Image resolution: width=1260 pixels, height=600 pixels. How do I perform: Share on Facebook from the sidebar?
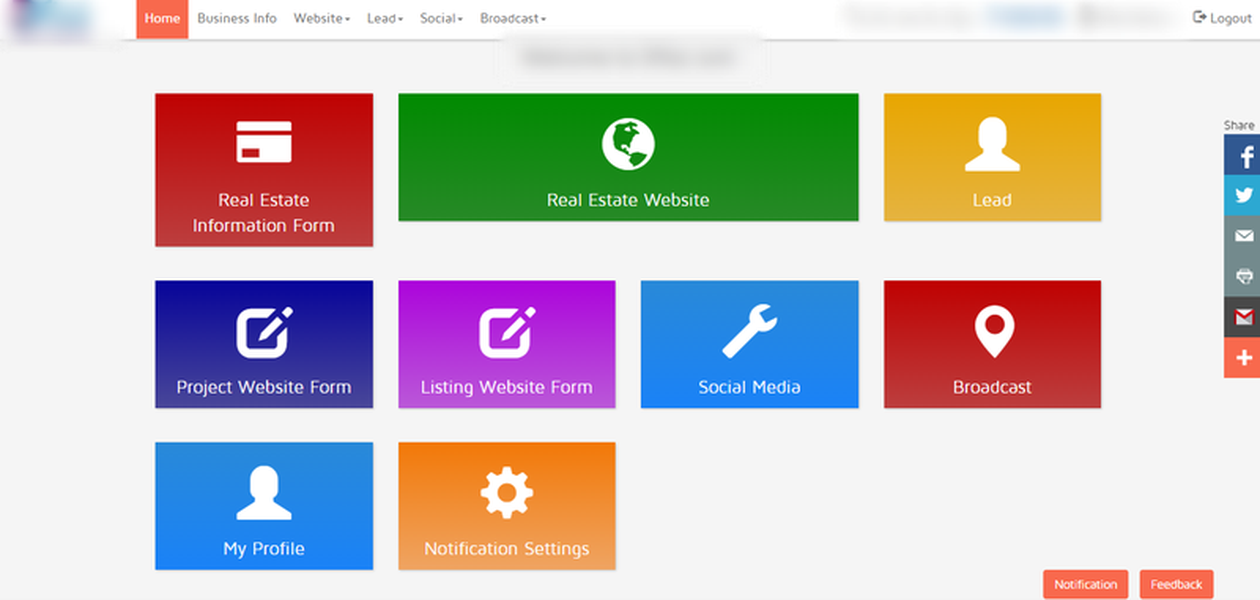1243,155
